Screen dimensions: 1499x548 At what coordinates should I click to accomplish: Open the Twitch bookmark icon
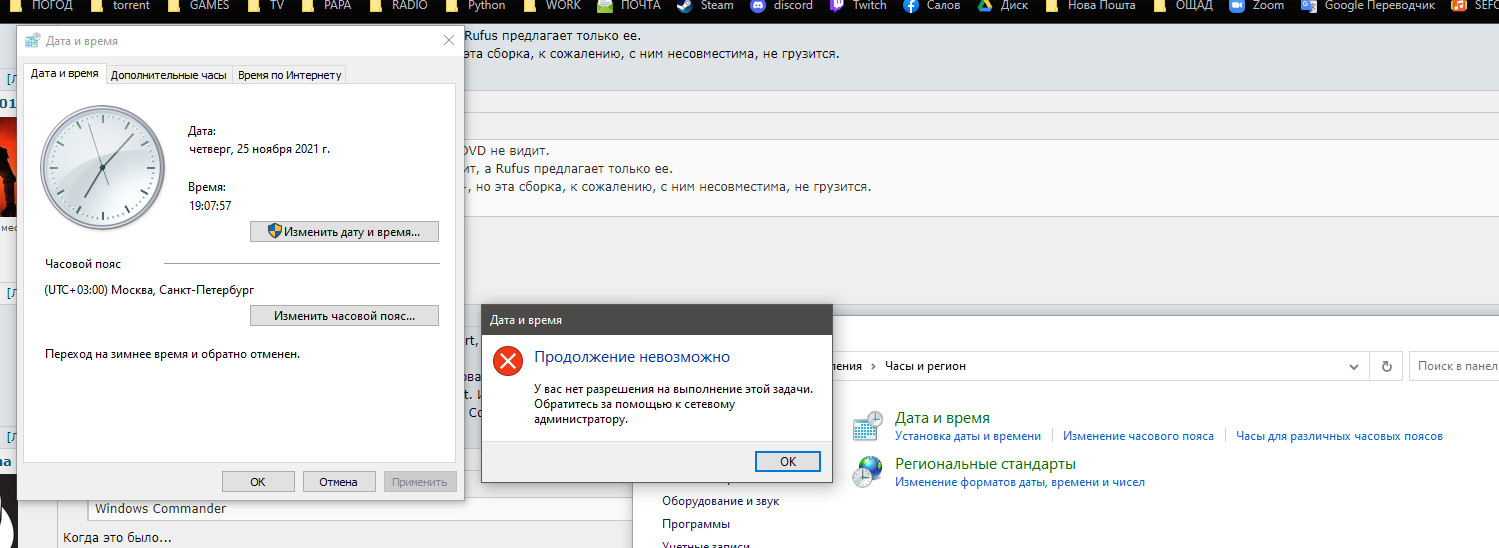click(837, 5)
